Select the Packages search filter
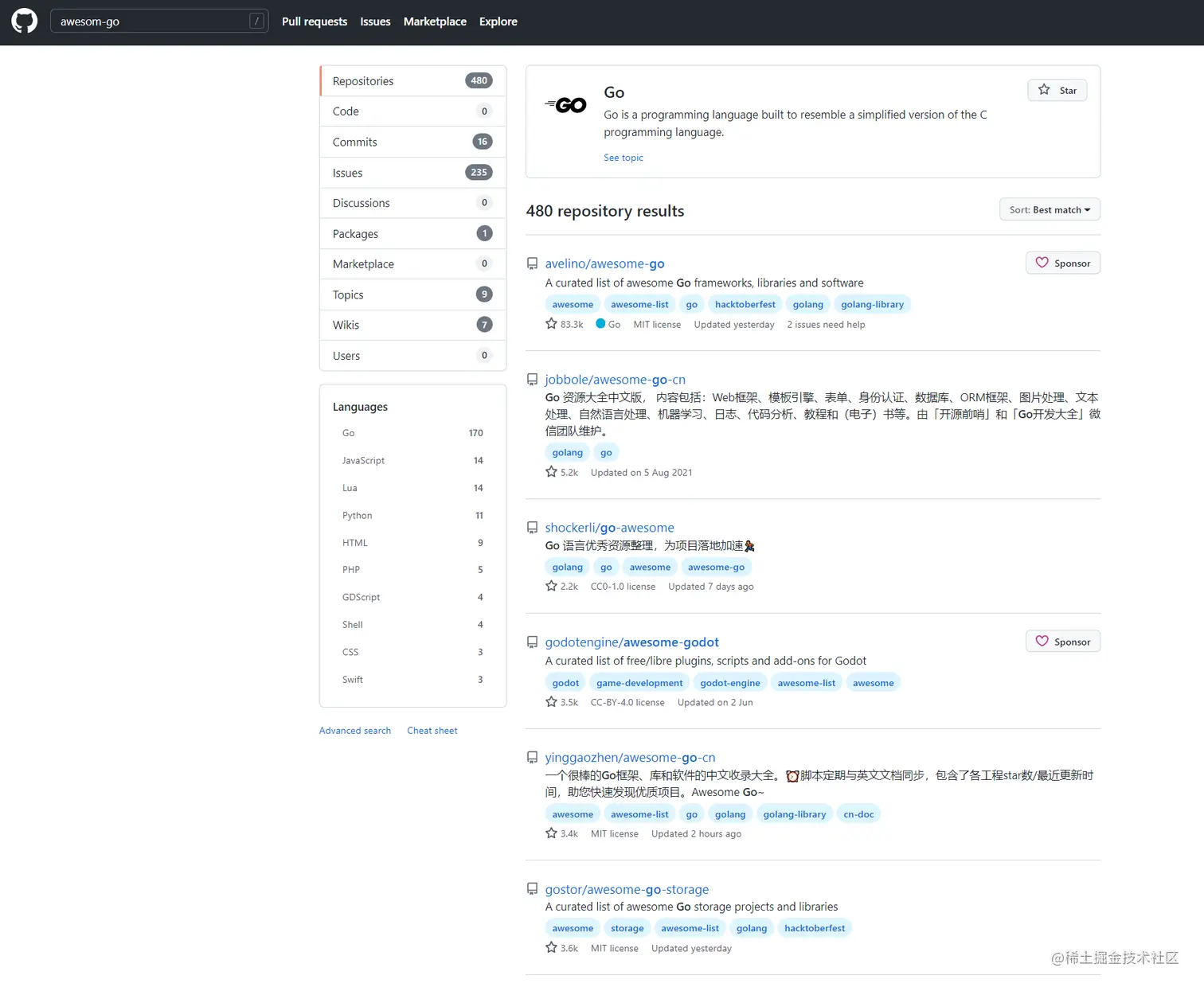The height and width of the screenshot is (991, 1204). pos(412,234)
